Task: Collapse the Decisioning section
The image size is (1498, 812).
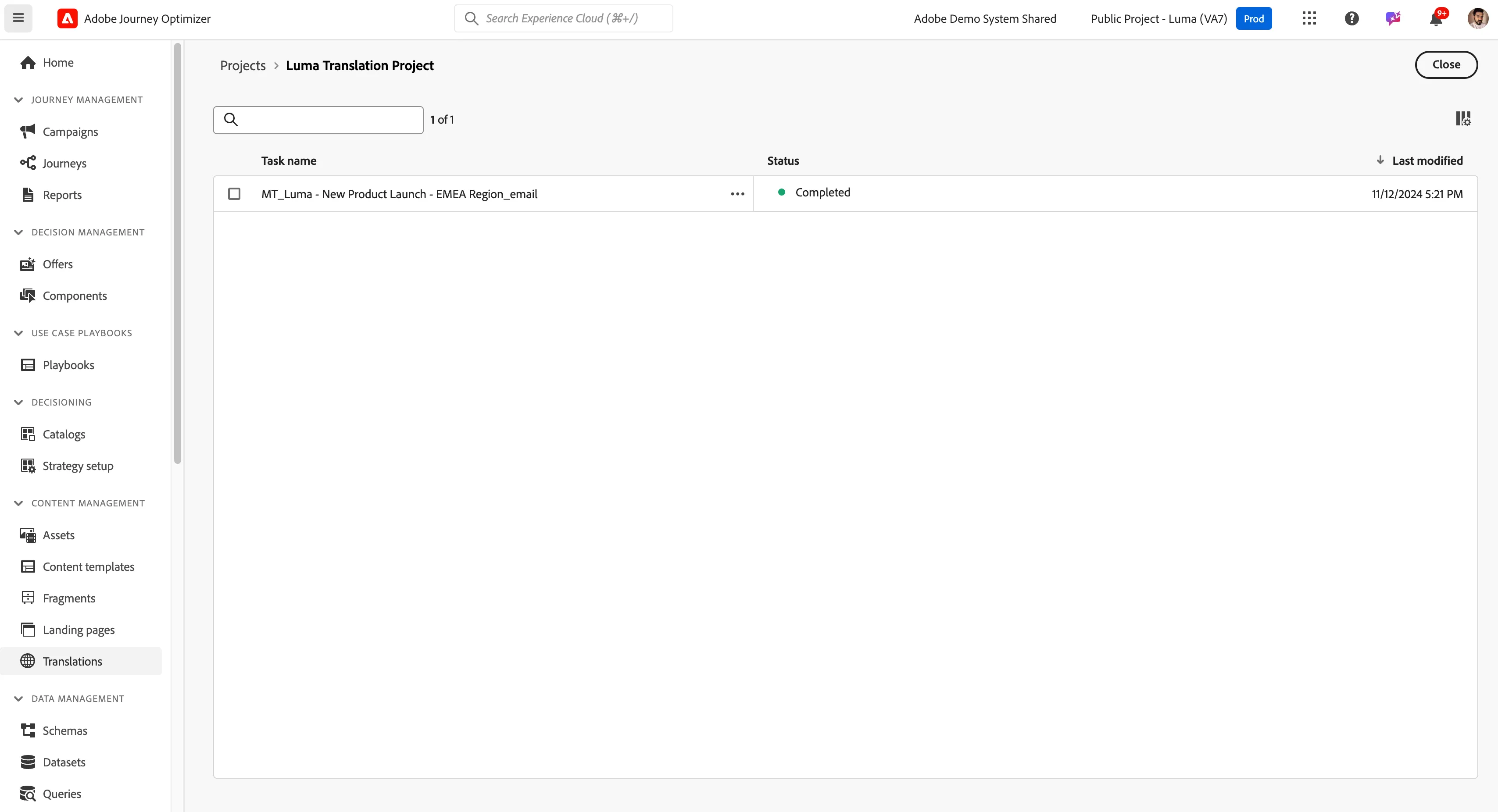Action: click(18, 402)
